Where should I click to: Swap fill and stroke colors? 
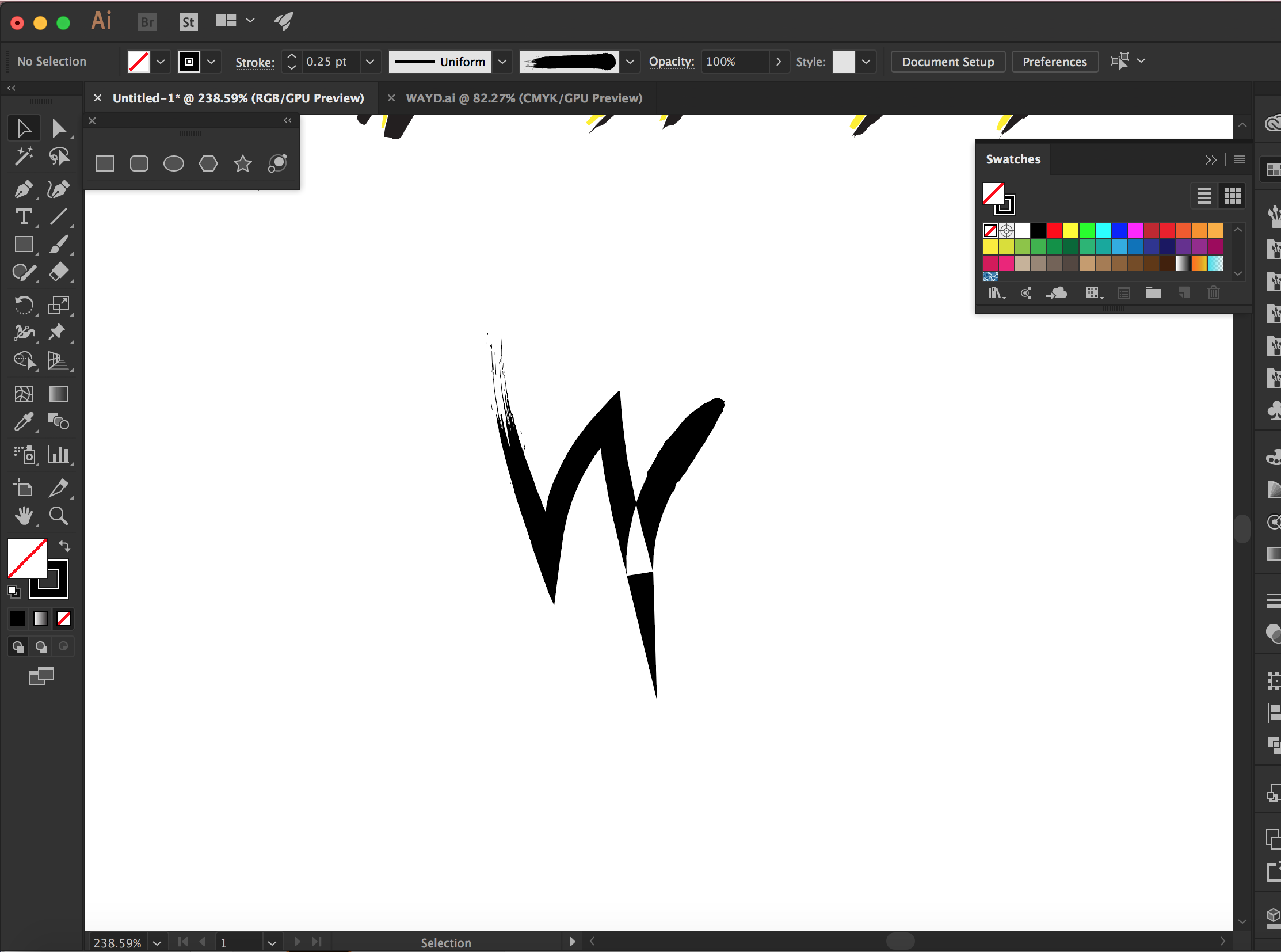[x=64, y=545]
